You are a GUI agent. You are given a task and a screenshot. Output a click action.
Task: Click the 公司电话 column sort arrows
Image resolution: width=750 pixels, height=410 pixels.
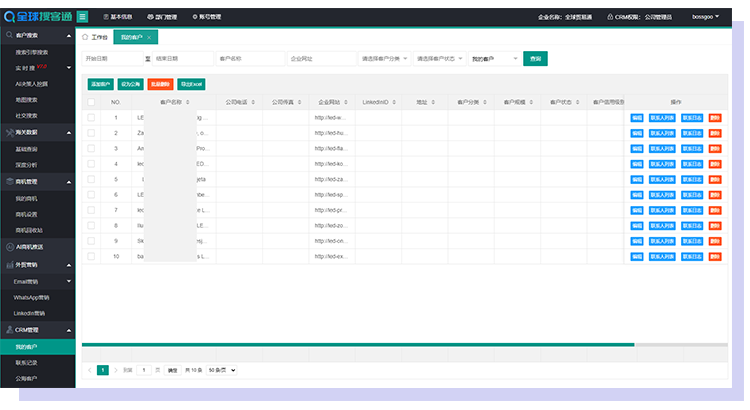coord(254,102)
